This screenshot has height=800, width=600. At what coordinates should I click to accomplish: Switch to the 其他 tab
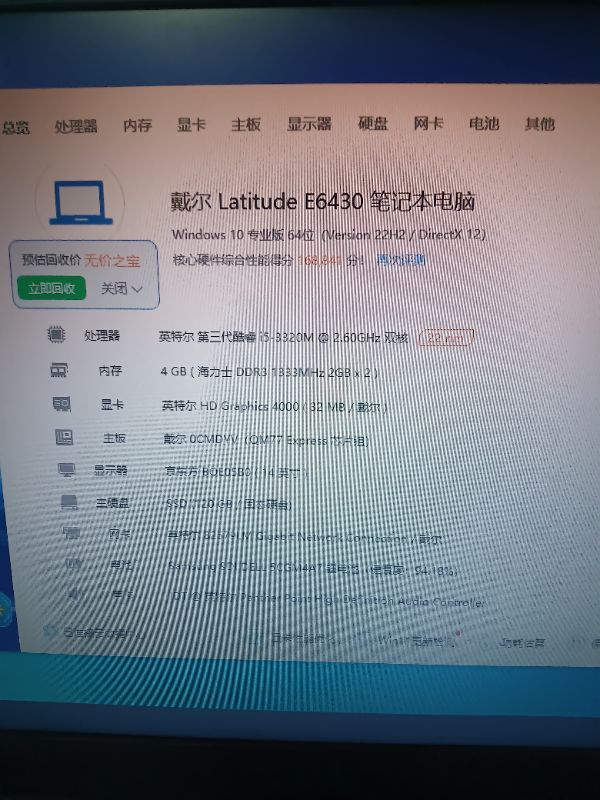pos(540,123)
